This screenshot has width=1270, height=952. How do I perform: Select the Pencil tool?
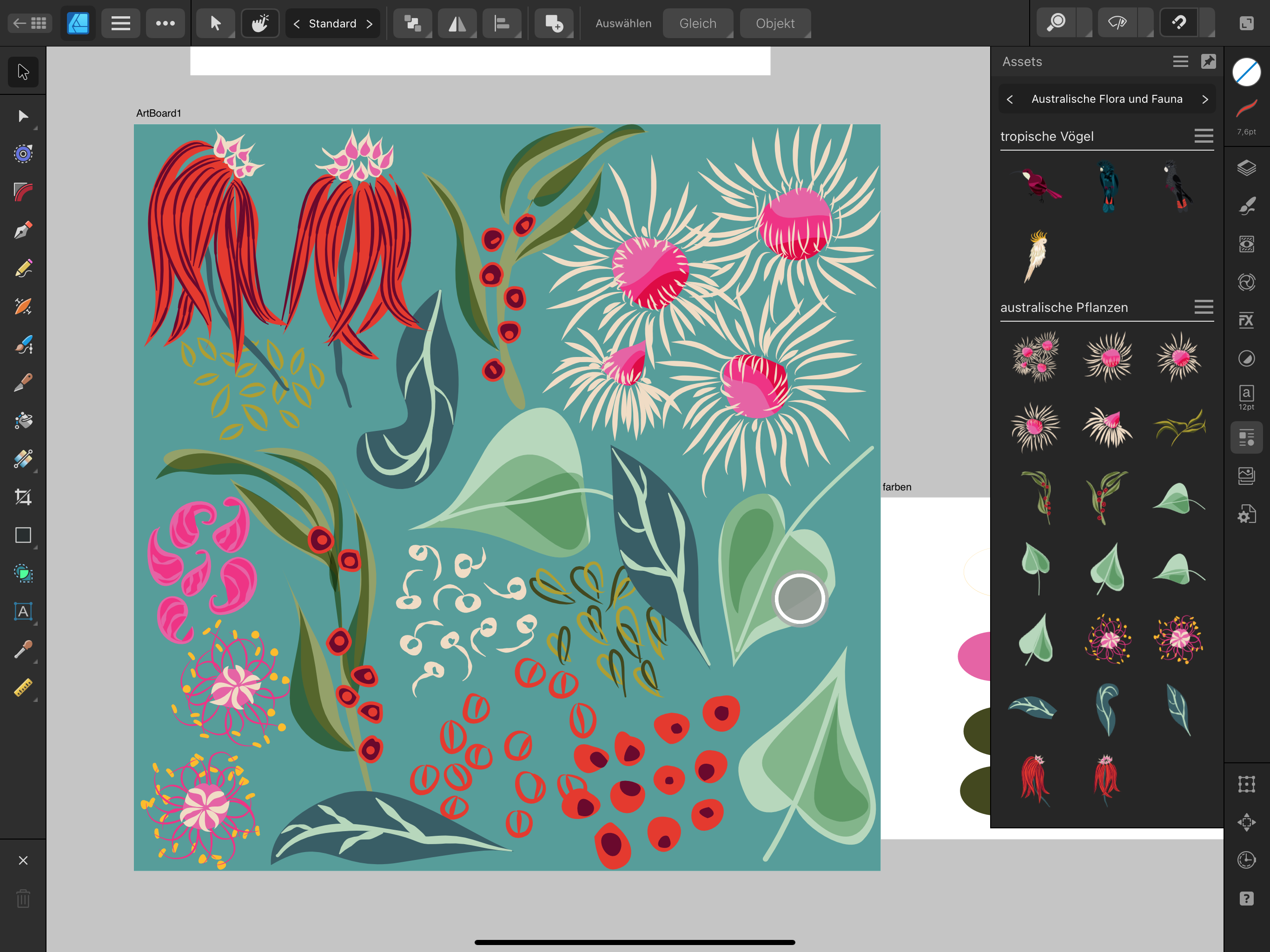23,268
